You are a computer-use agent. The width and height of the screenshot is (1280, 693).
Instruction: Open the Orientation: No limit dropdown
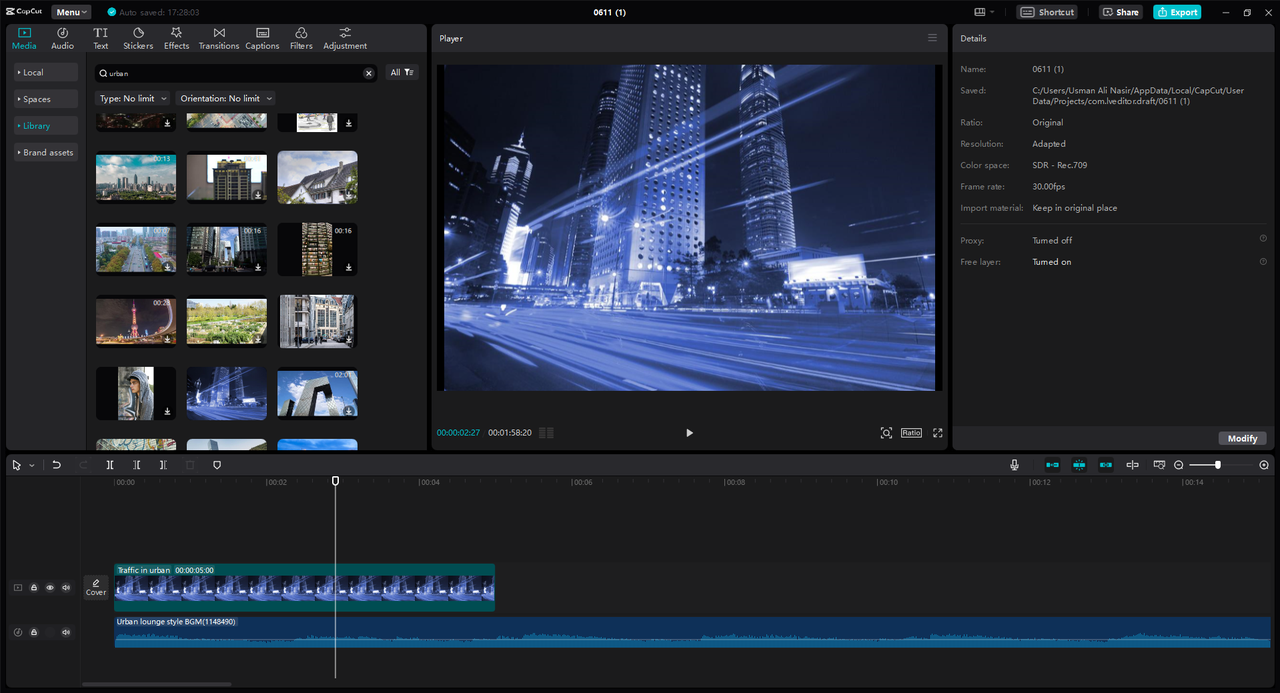click(x=225, y=98)
